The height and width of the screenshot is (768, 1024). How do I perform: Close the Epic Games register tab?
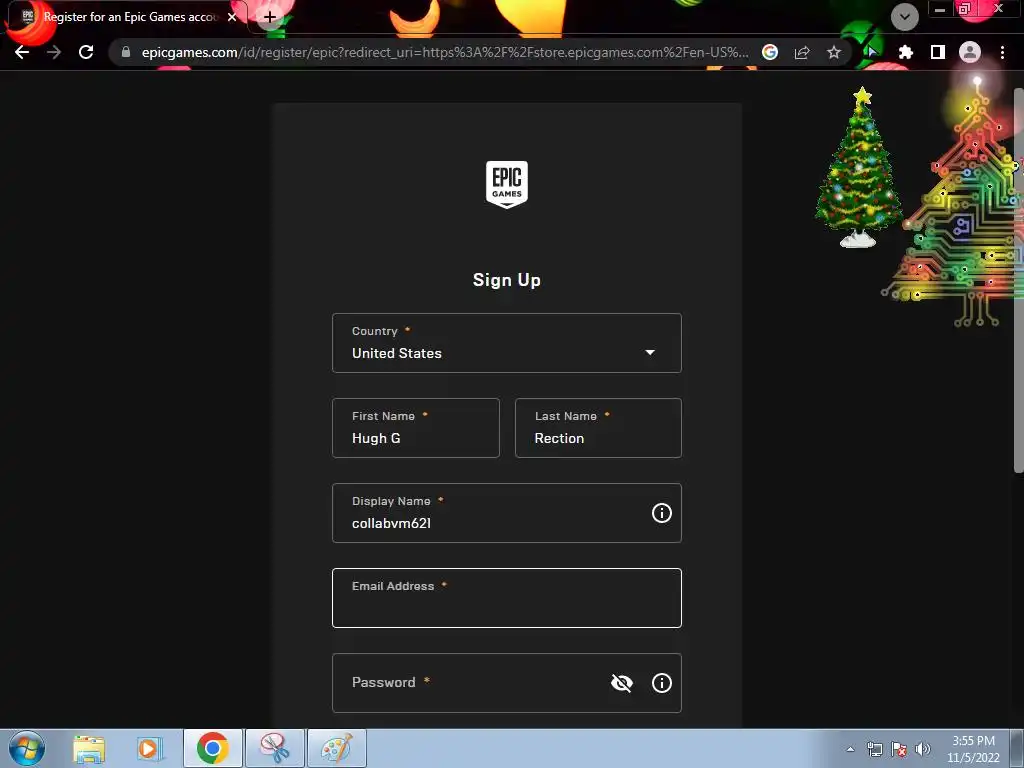232,17
